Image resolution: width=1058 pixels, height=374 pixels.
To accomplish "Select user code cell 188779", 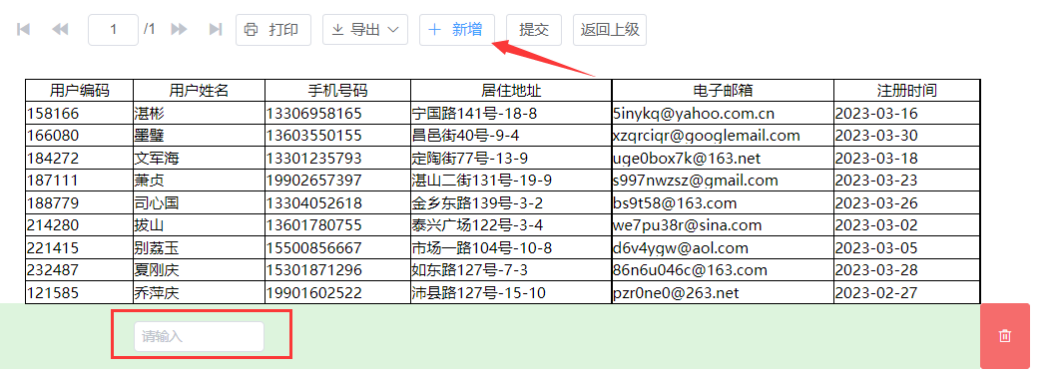I will coord(80,203).
